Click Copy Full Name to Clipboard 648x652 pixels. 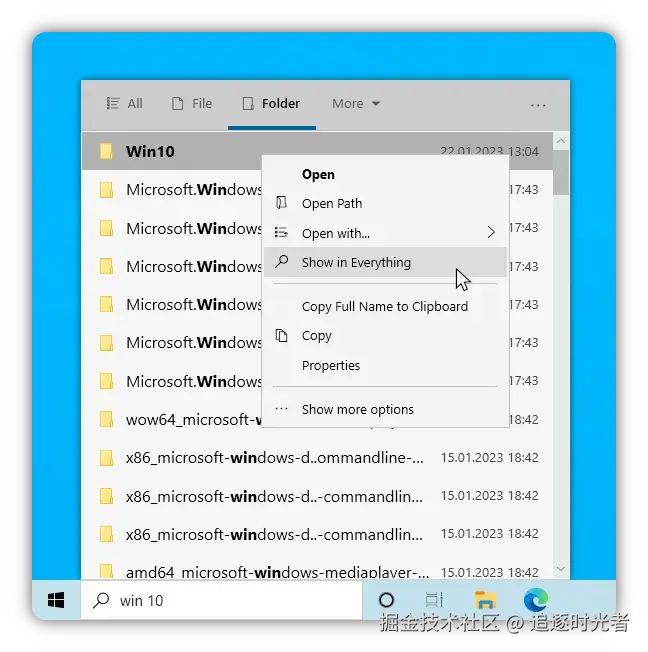coord(385,306)
